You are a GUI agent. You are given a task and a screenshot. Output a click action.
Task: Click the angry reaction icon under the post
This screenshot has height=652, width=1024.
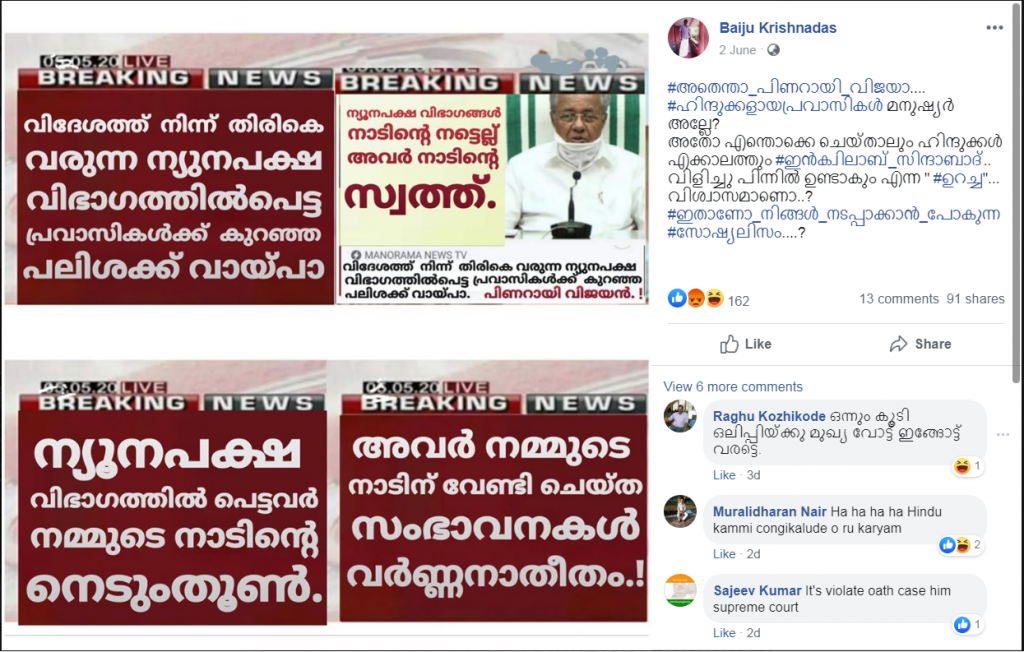coord(696,299)
